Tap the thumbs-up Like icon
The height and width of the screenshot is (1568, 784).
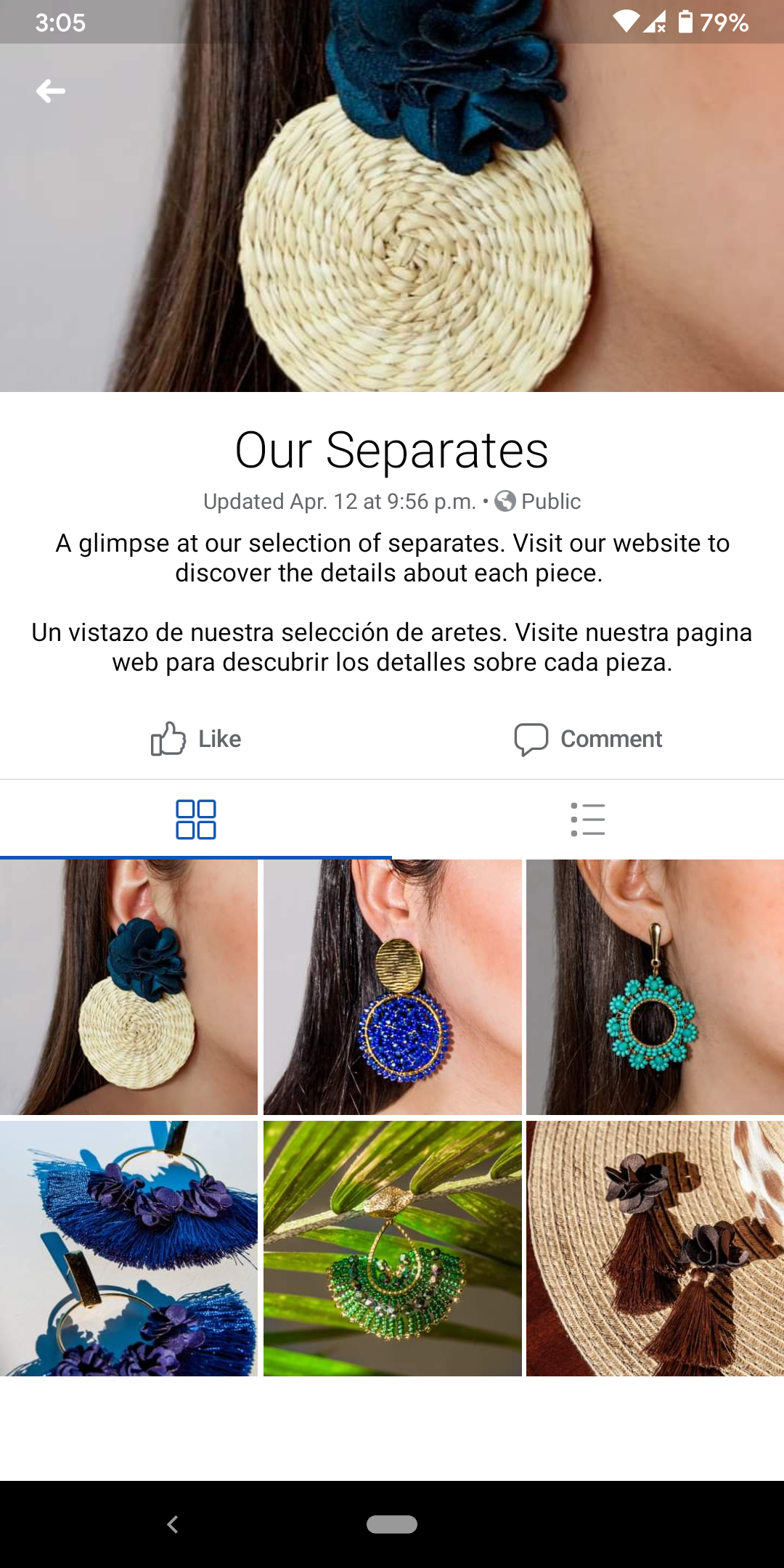coord(168,739)
